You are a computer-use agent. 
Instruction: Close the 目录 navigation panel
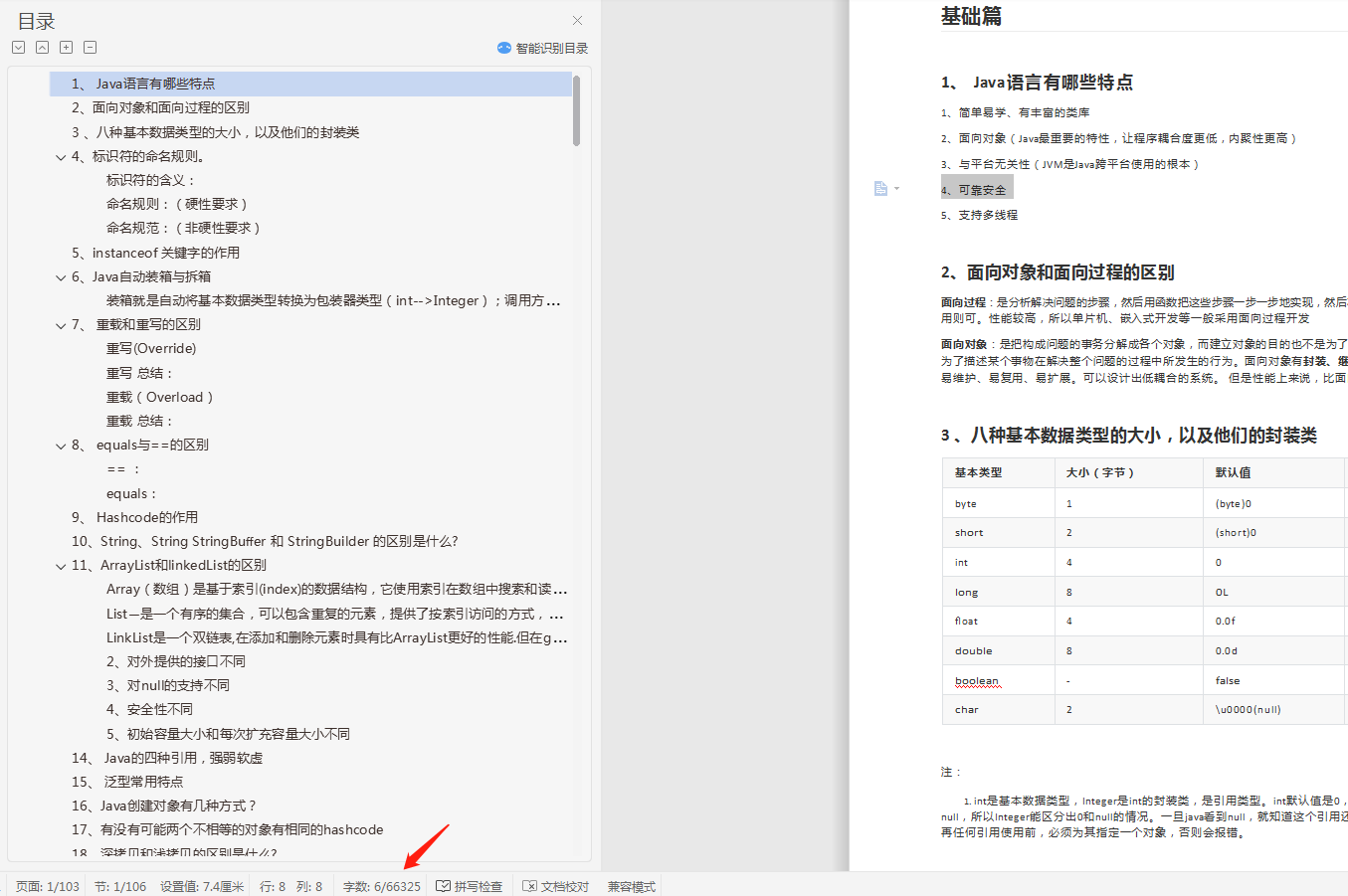coord(577,20)
